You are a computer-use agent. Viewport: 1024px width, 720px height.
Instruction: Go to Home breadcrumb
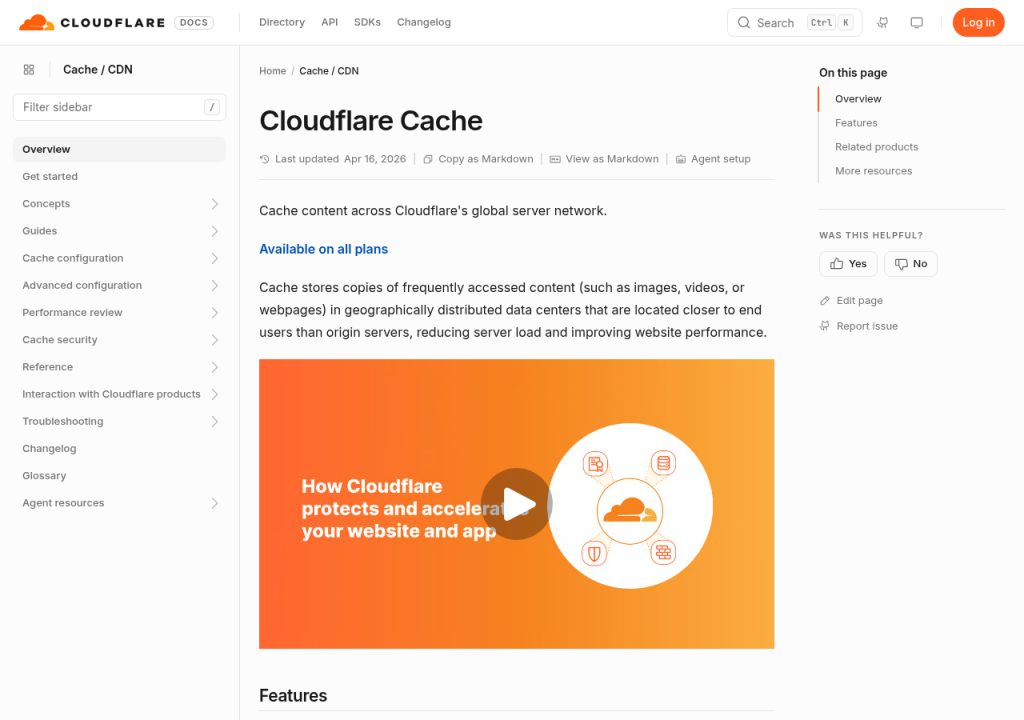point(272,71)
